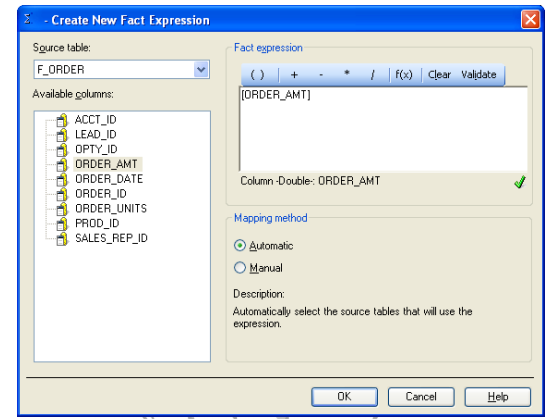Click the ORDER_DATE column icon

coord(62,179)
